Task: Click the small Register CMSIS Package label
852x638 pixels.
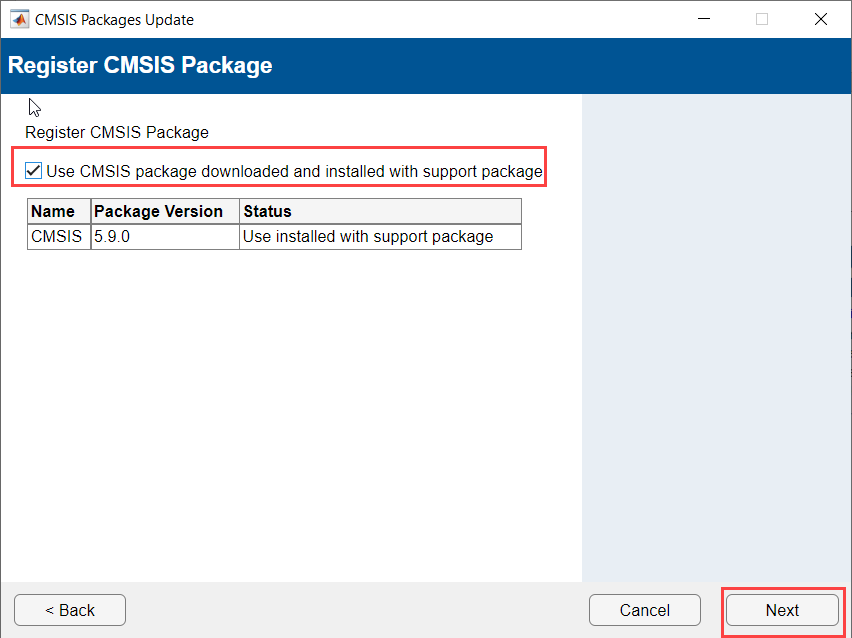Action: tap(117, 132)
